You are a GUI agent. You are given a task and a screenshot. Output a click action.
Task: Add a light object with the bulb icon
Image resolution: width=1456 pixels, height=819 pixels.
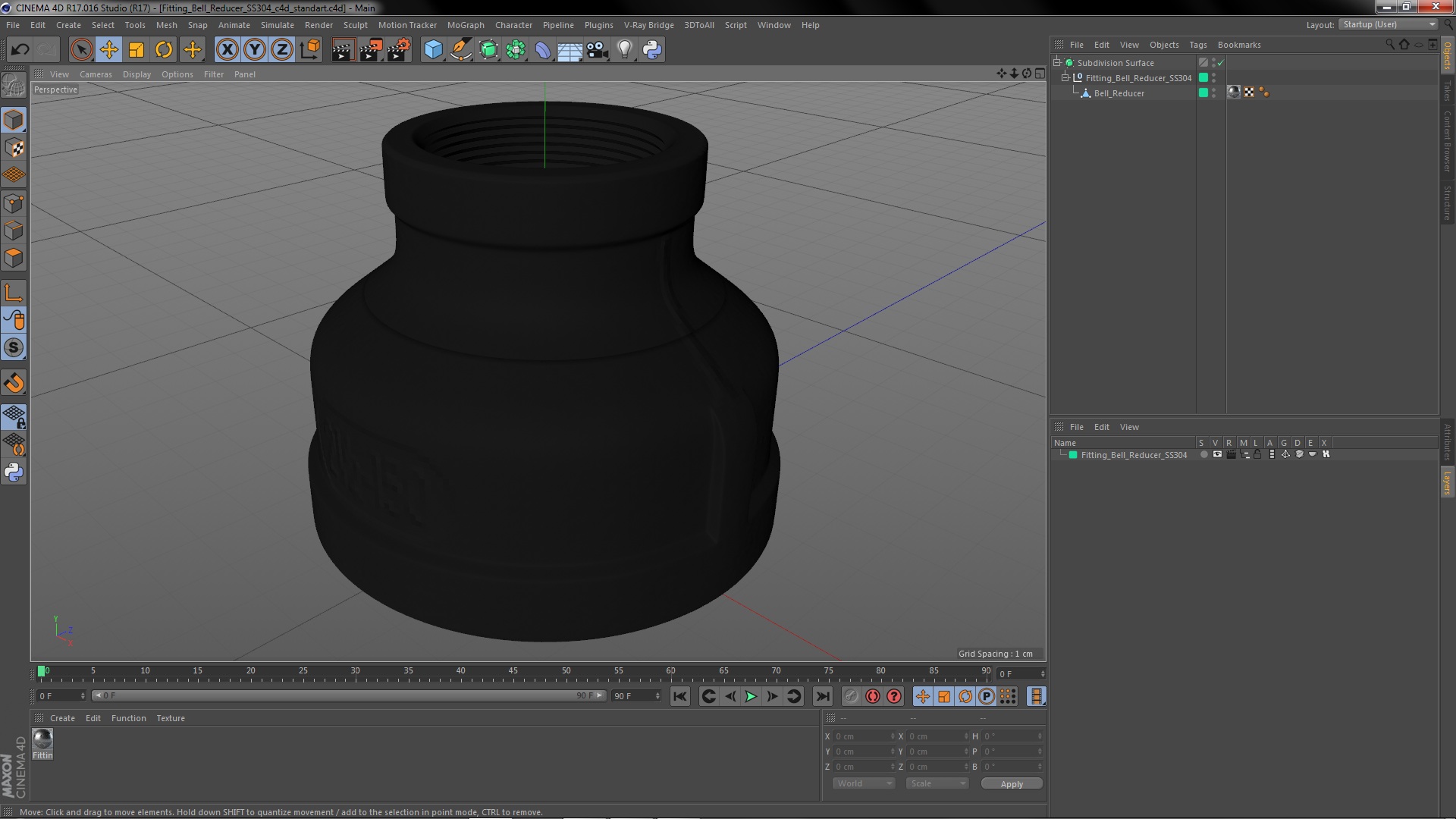pos(624,50)
